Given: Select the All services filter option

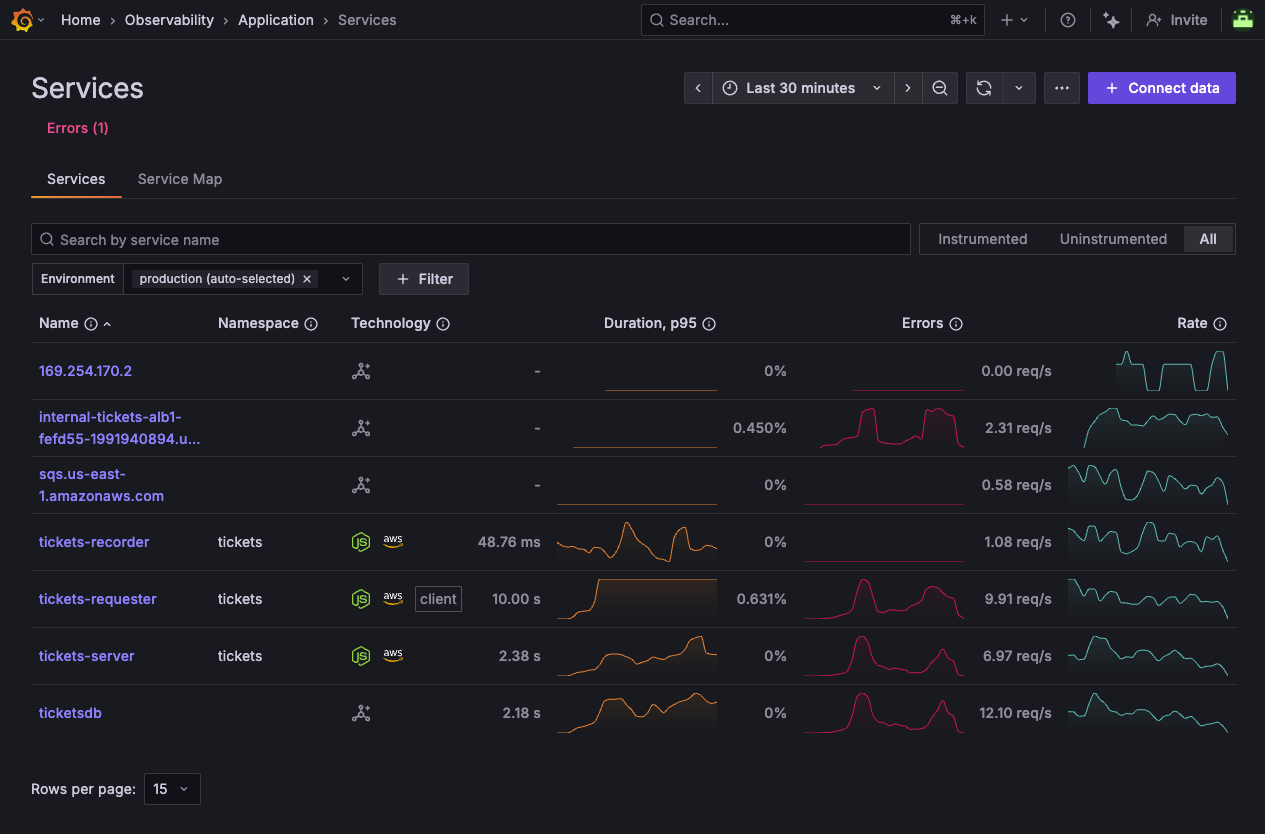Looking at the screenshot, I should [x=1208, y=239].
